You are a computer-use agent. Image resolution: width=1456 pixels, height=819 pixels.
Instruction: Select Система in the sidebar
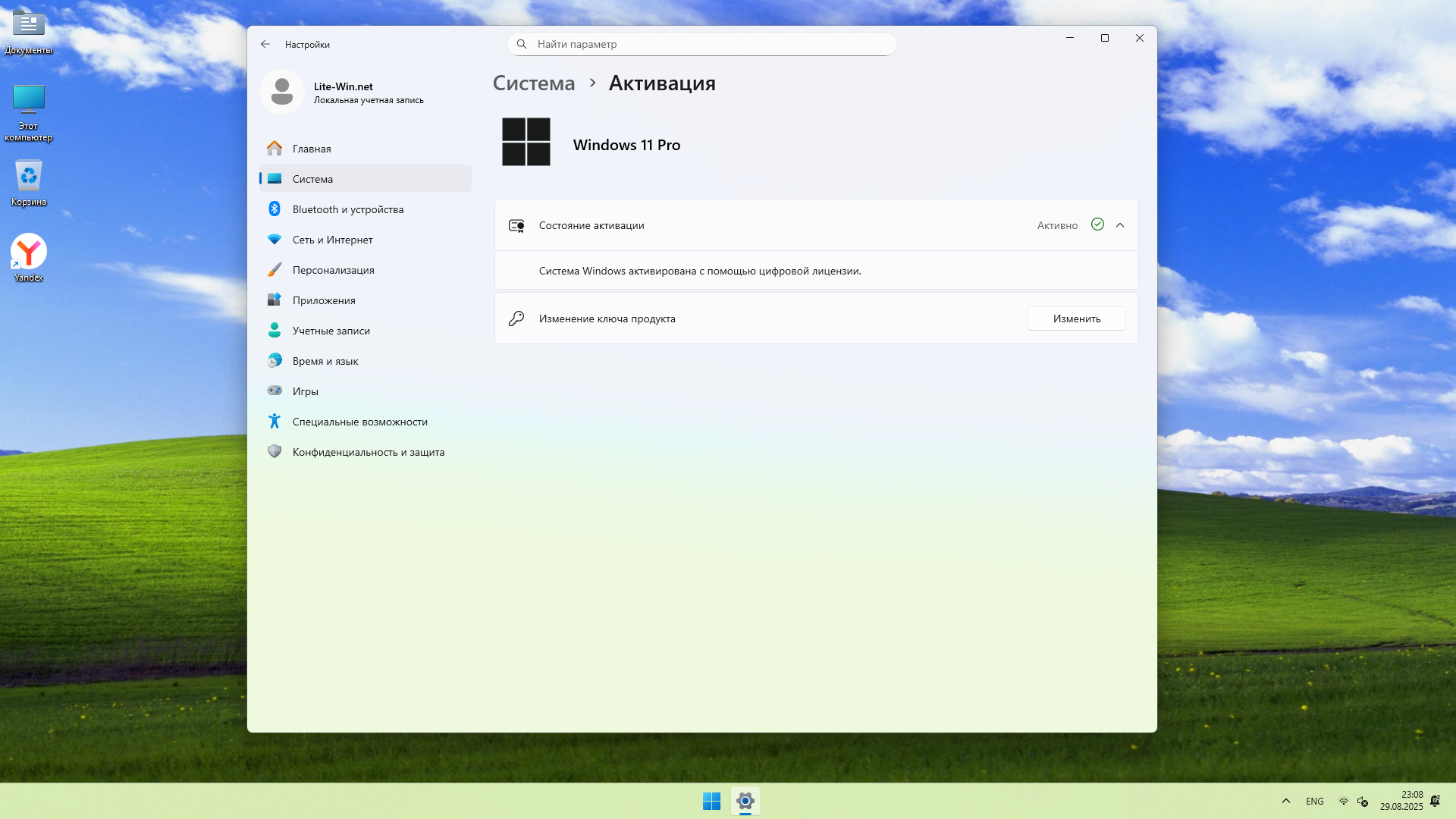coord(312,179)
